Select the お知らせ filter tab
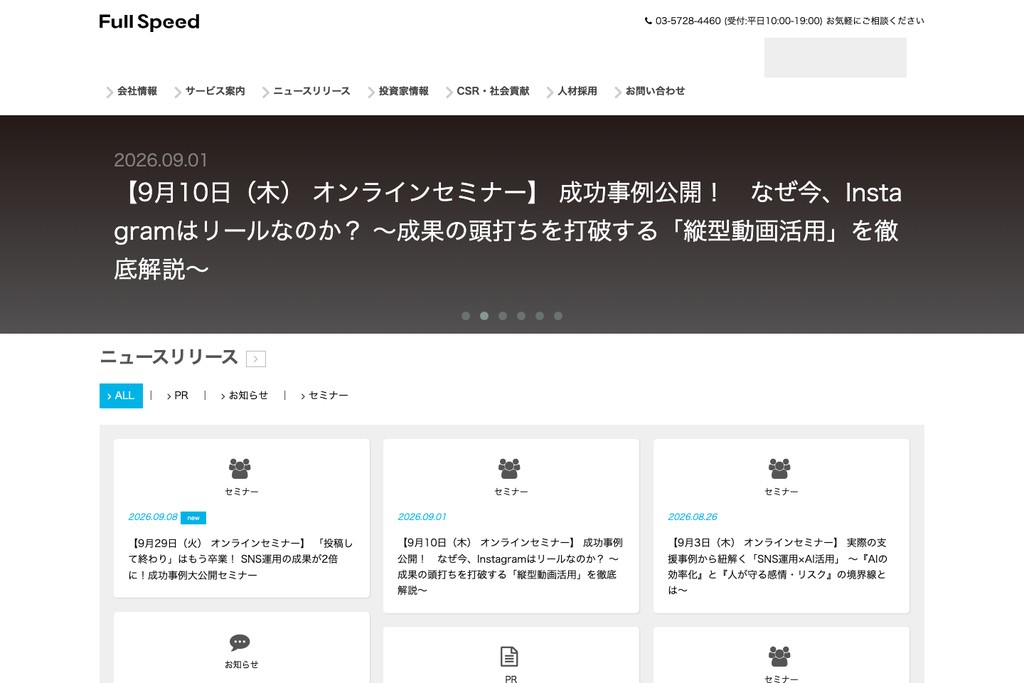The height and width of the screenshot is (683, 1024). 244,396
